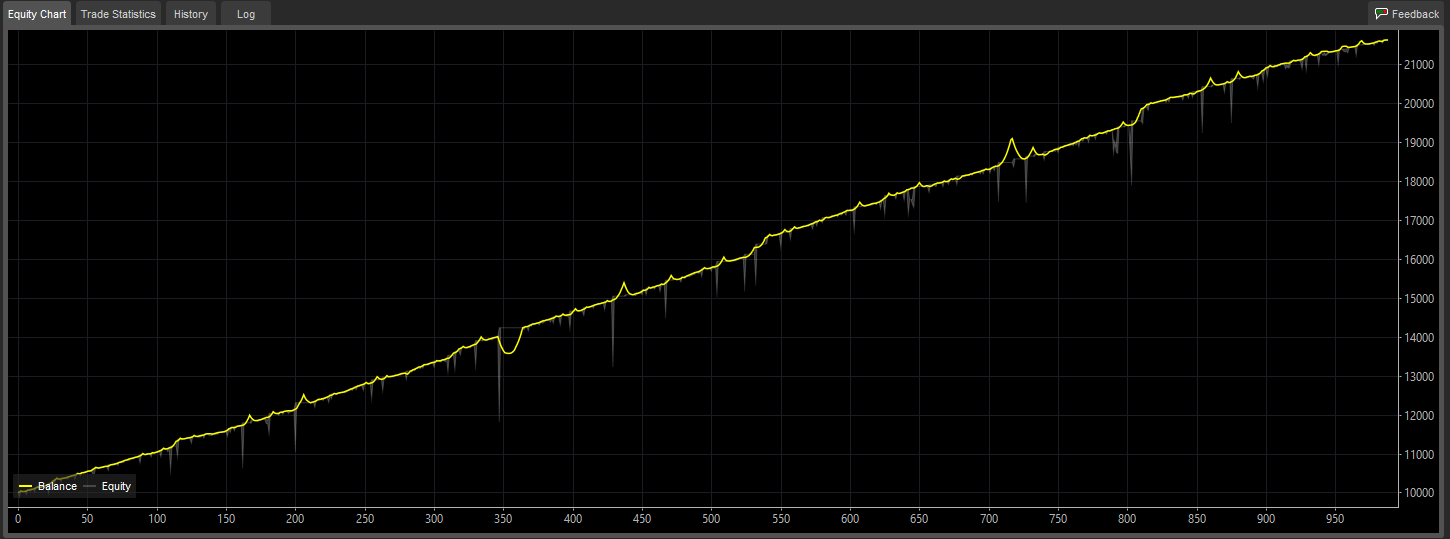This screenshot has height=539, width=1450.
Task: Click the 550 label on horizontal axis
Action: pyautogui.click(x=781, y=519)
